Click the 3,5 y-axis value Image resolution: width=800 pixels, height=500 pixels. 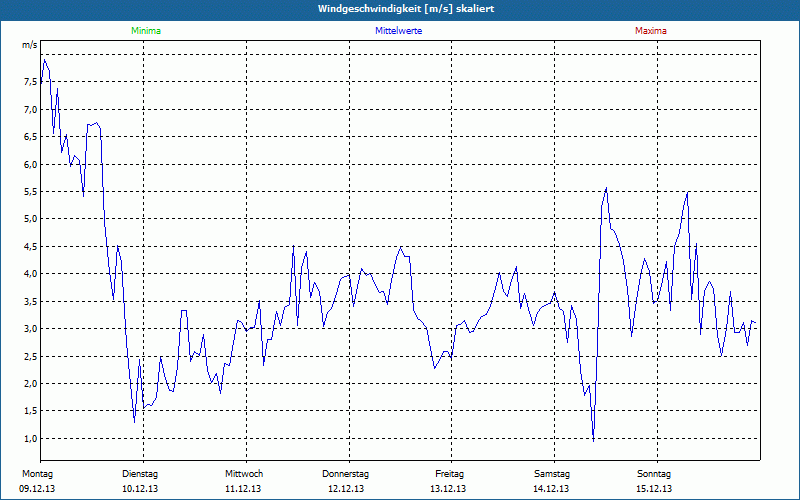point(31,302)
